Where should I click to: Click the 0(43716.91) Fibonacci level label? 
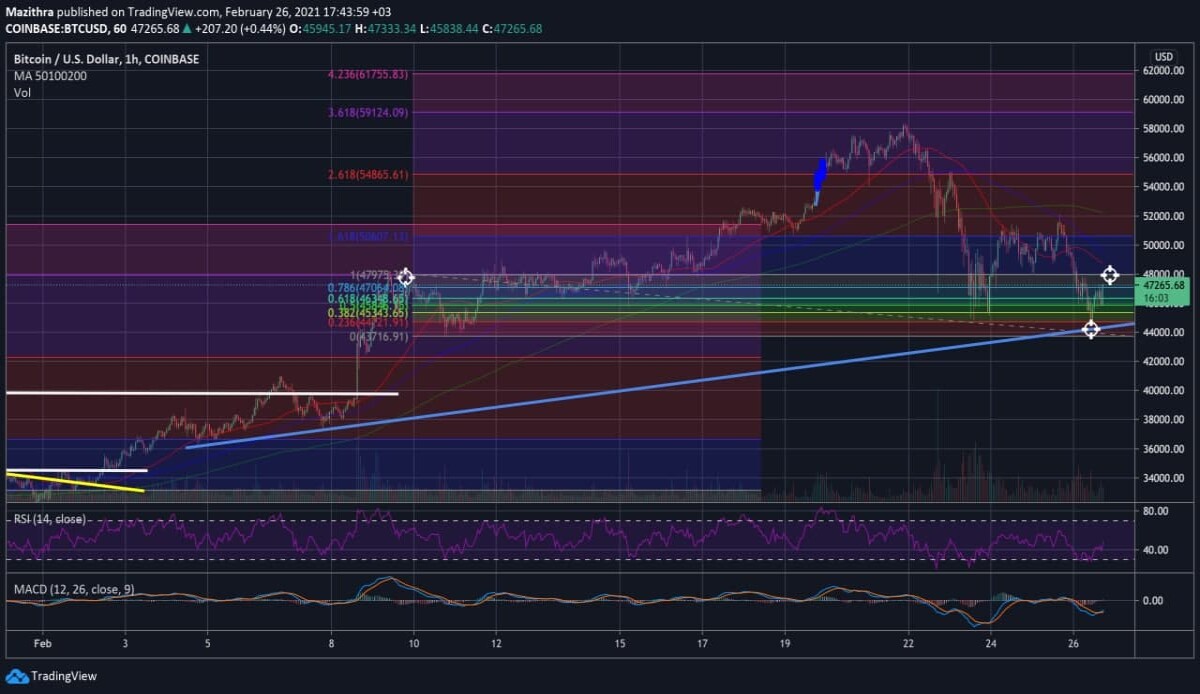[x=380, y=337]
